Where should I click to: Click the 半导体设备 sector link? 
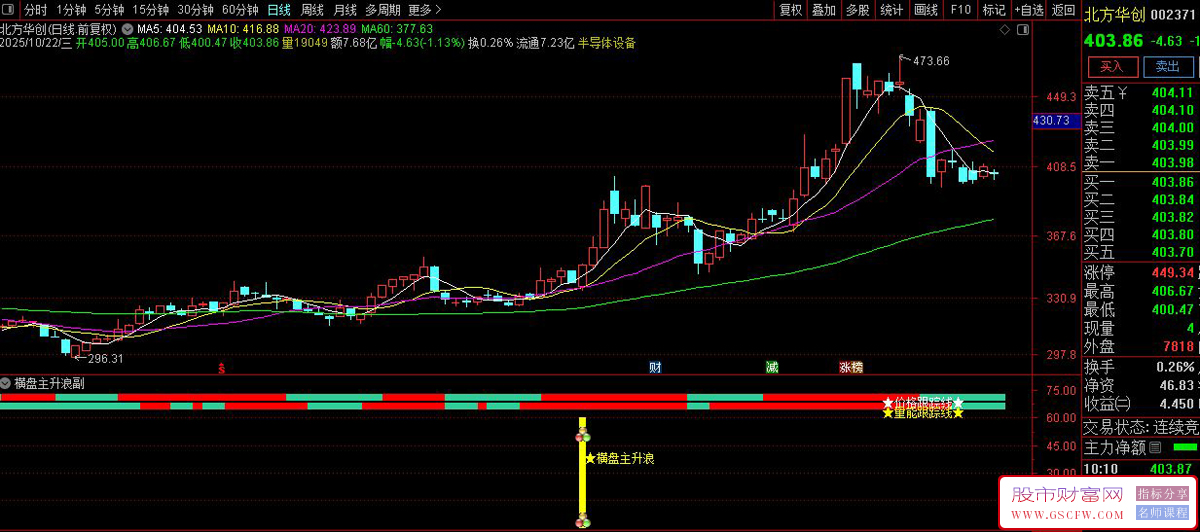click(607, 43)
